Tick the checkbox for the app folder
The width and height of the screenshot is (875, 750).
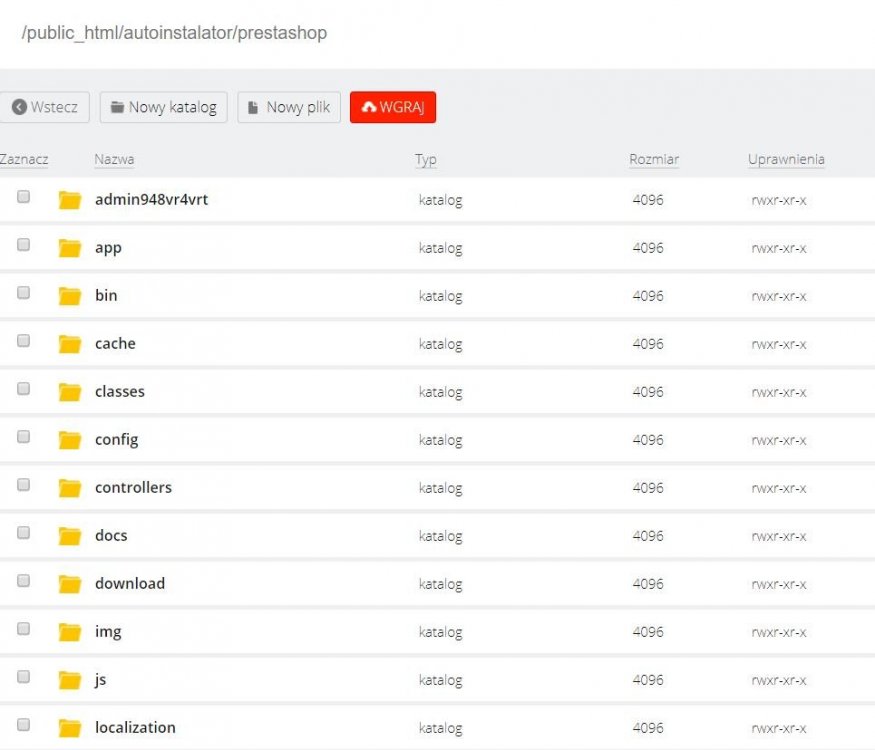[x=23, y=245]
